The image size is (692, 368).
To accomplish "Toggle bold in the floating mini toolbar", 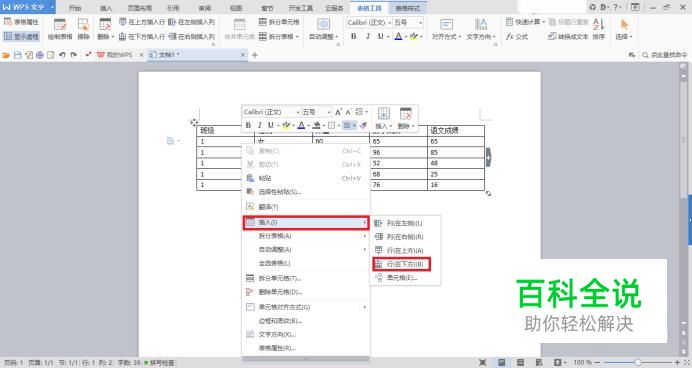I will (248, 125).
